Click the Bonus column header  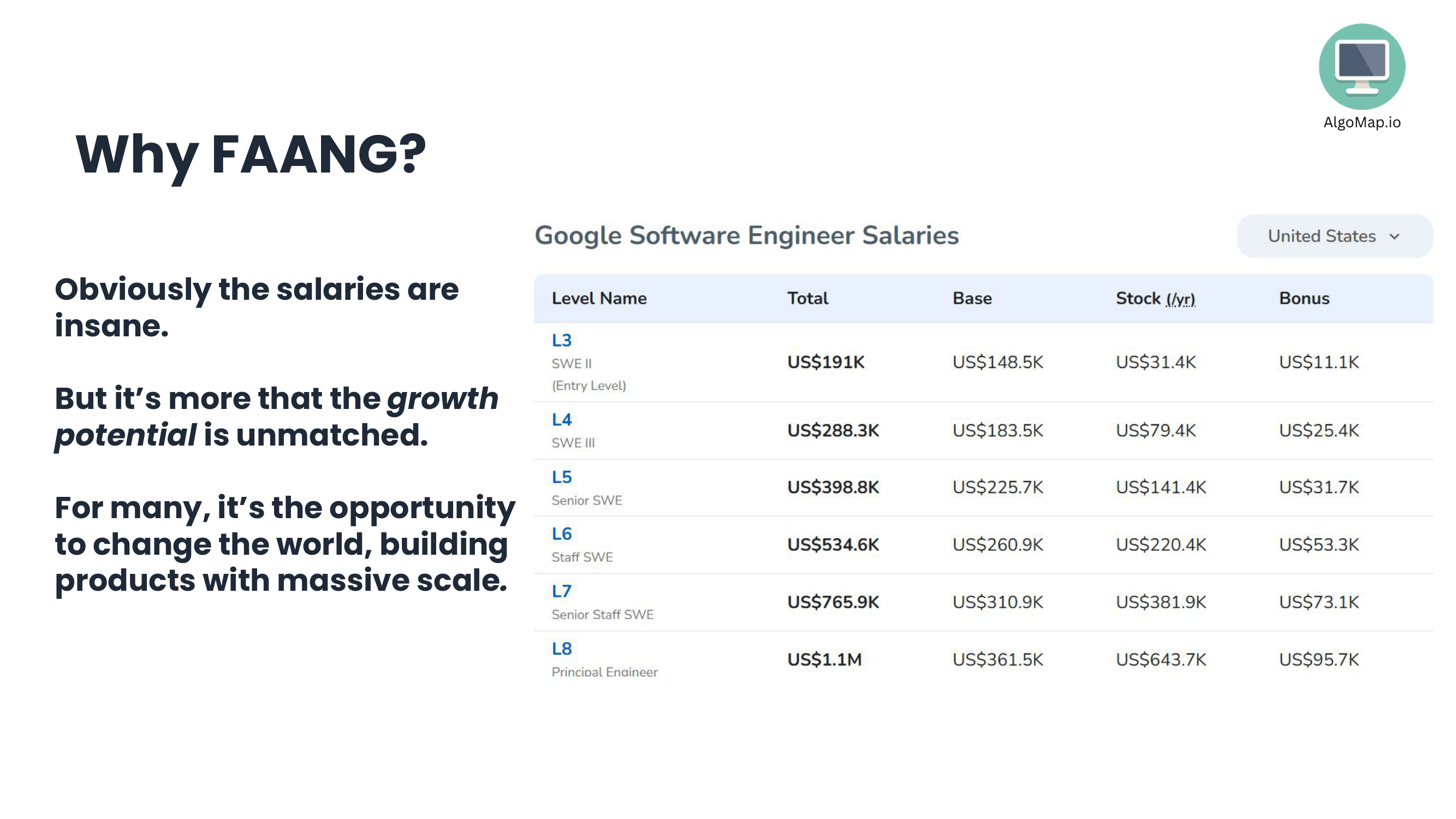pos(1303,299)
